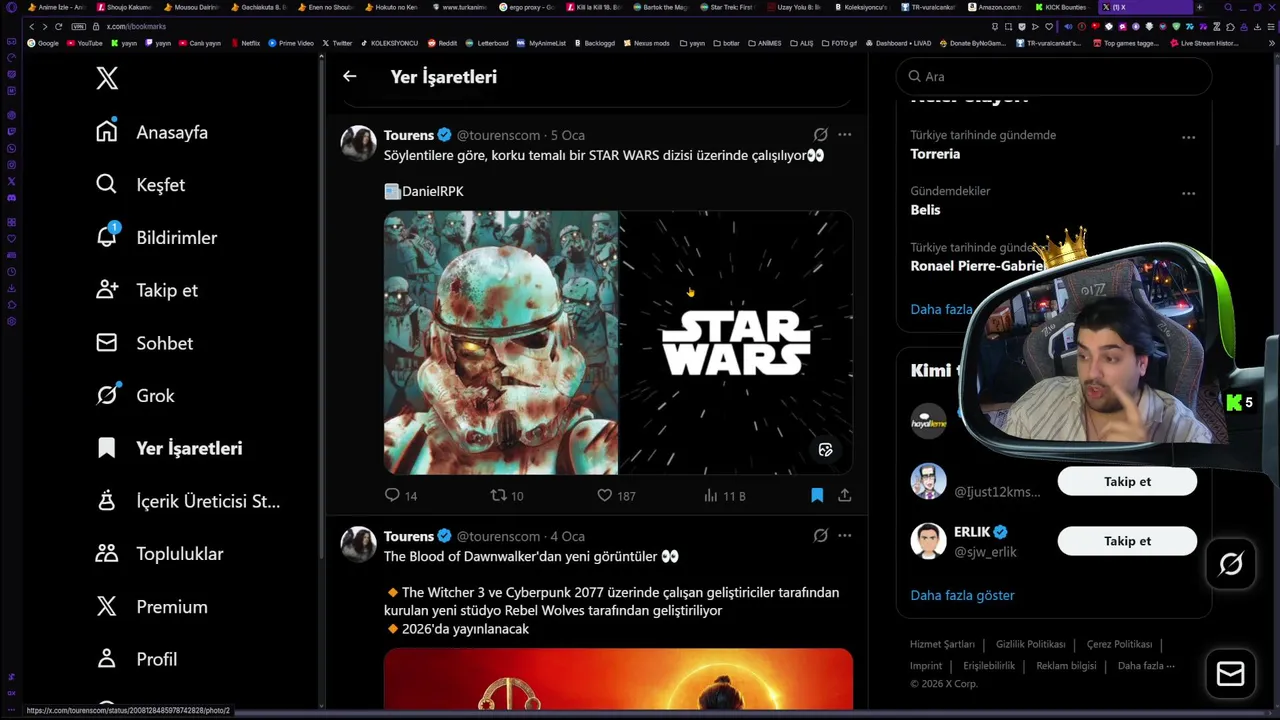This screenshot has height=720, width=1280.
Task: Open Reklam bilgisi footer link
Action: click(1066, 665)
